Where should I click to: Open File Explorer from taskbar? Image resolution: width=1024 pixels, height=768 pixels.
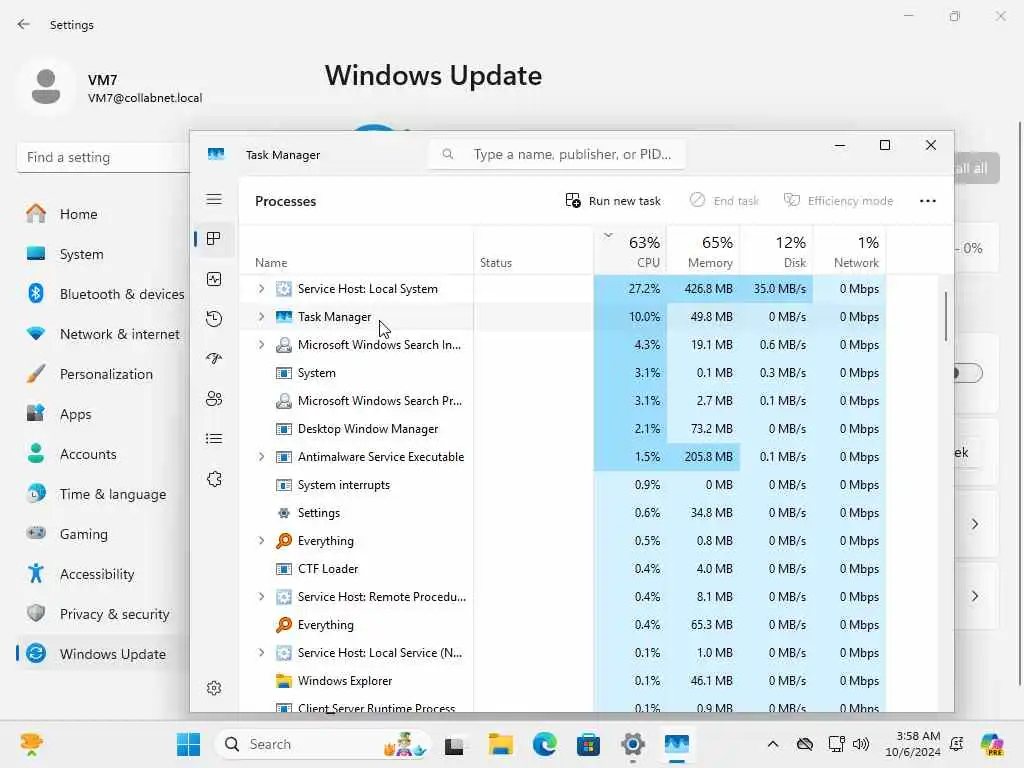click(x=501, y=744)
